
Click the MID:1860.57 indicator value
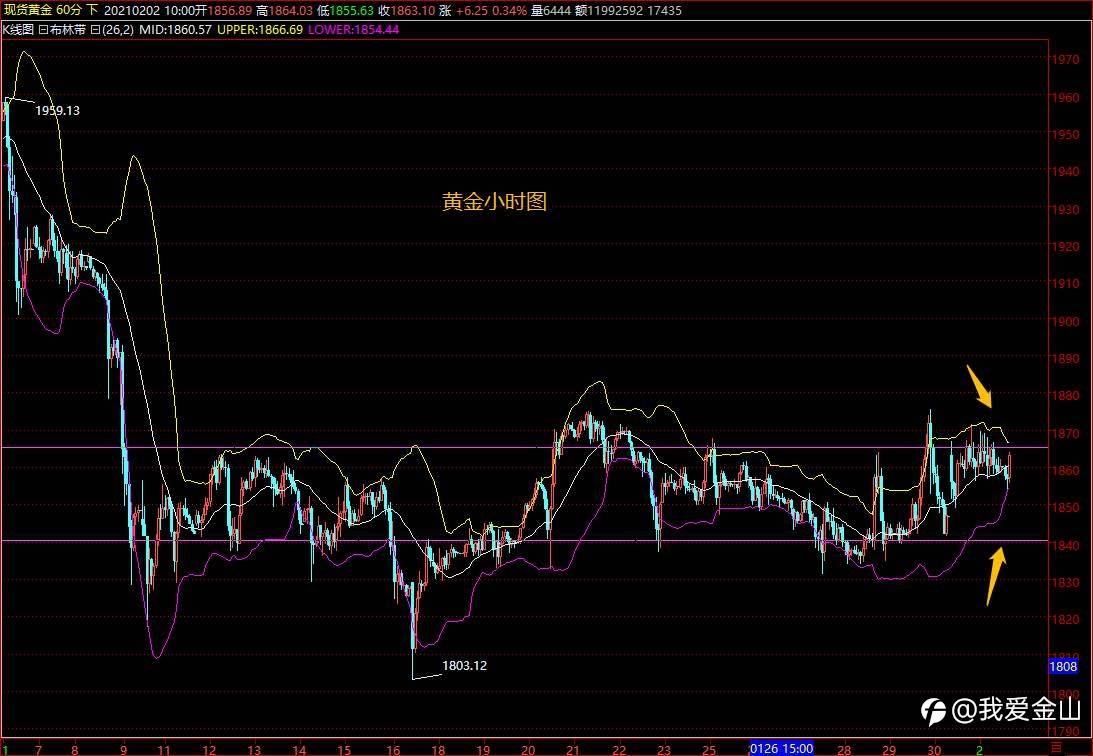coord(175,30)
